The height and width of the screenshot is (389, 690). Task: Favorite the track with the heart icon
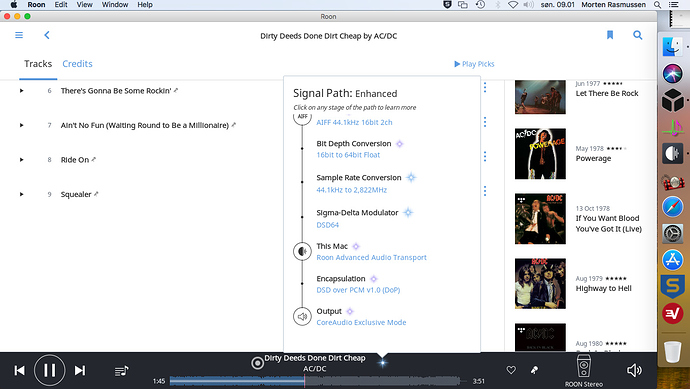511,370
